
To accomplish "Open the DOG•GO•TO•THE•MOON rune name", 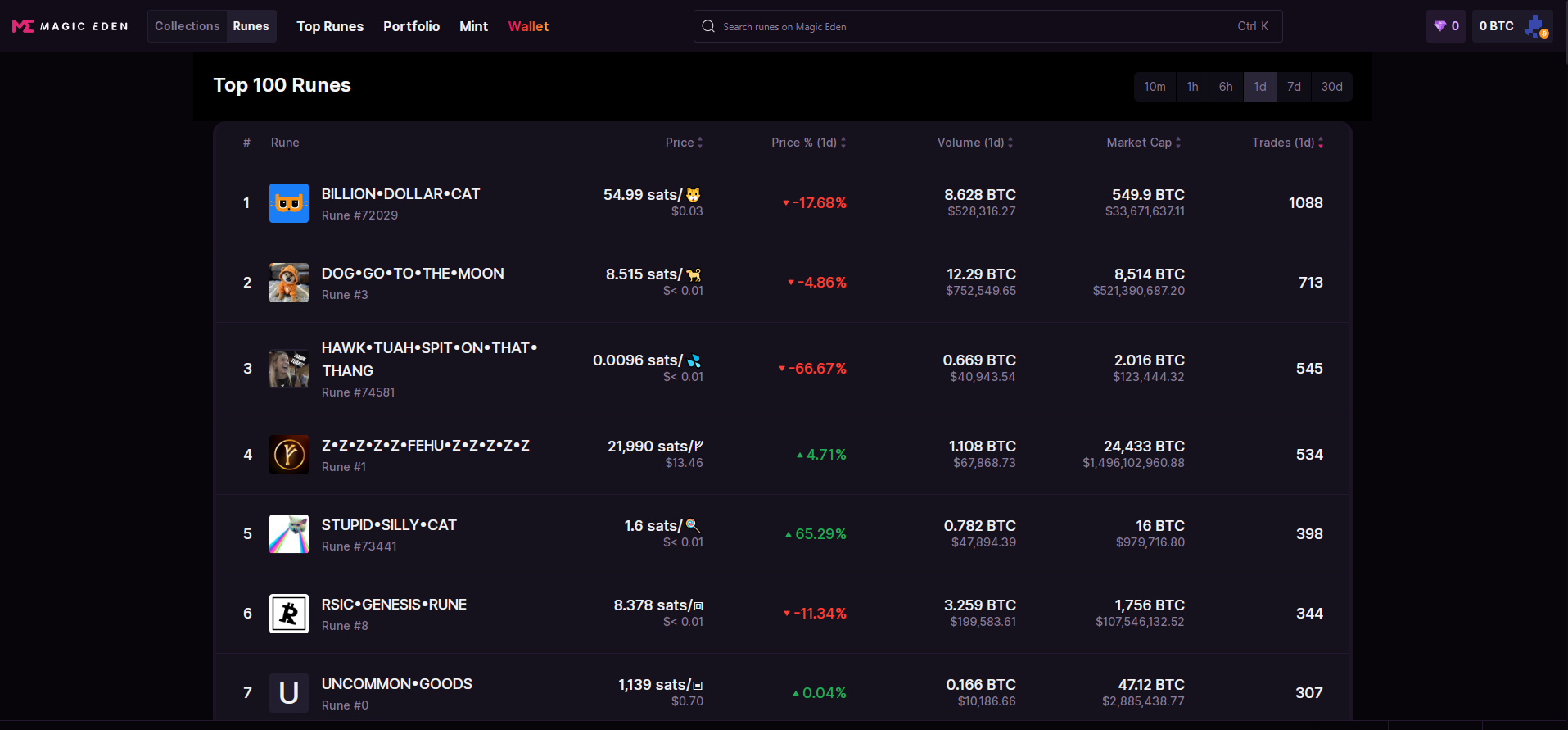I will [413, 274].
